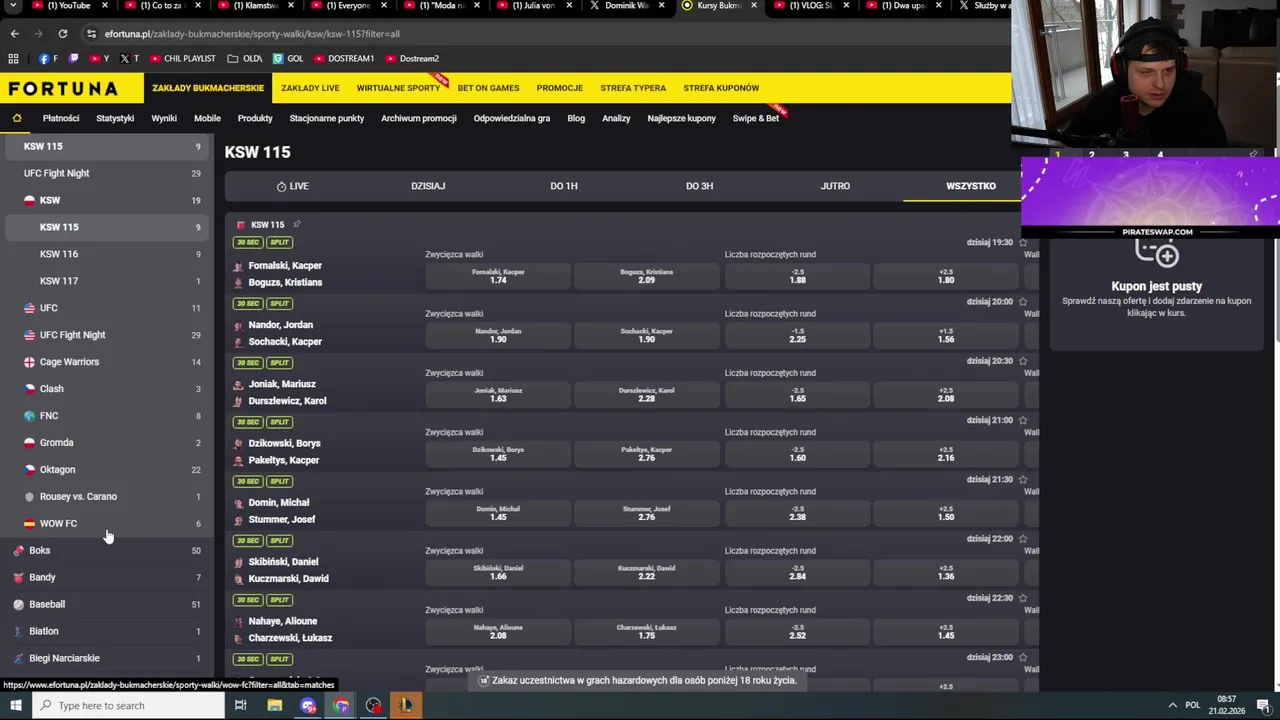Open Wyniki page
1280x720 pixels.
point(164,118)
